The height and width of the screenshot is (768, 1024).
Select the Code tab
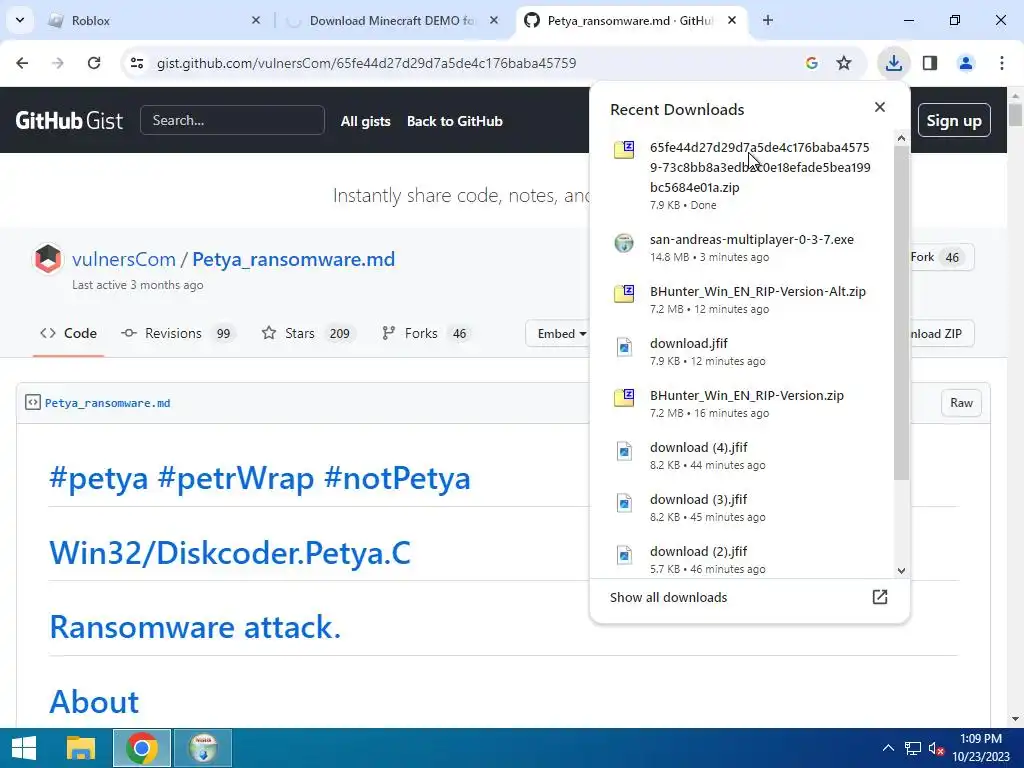click(69, 333)
